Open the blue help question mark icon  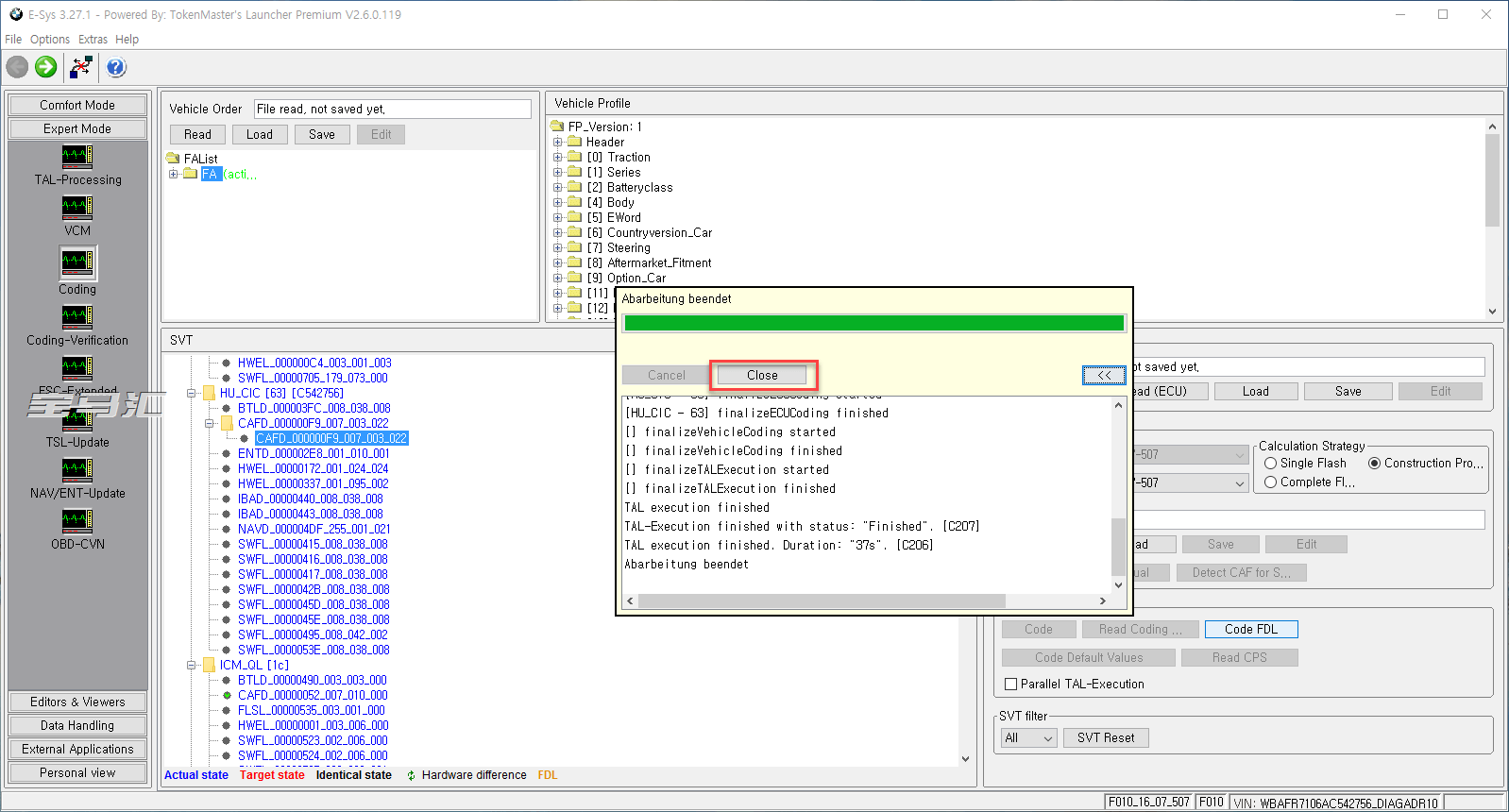coord(116,67)
